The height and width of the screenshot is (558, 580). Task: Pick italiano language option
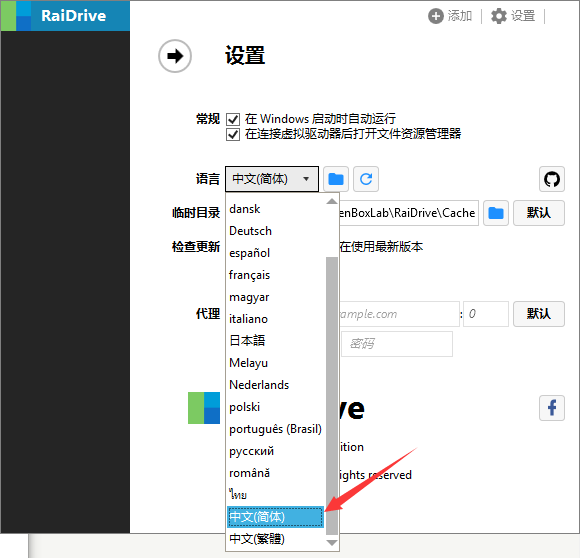[x=276, y=319]
